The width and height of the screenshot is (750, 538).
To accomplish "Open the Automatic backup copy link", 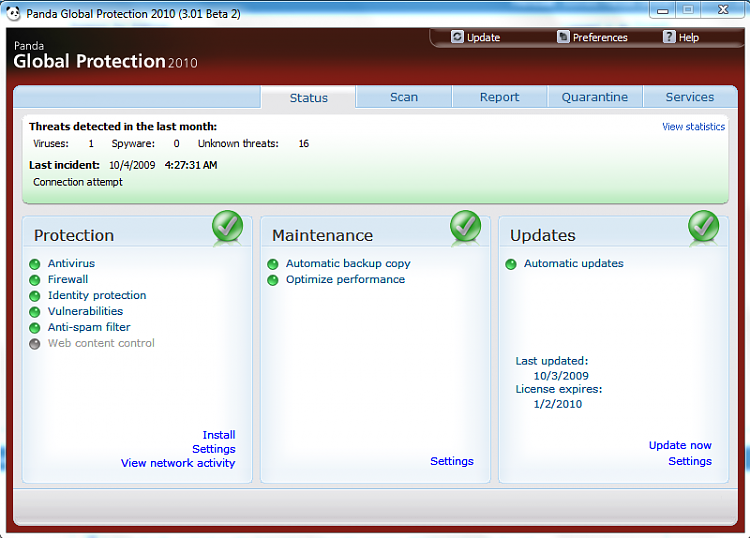I will [x=348, y=264].
